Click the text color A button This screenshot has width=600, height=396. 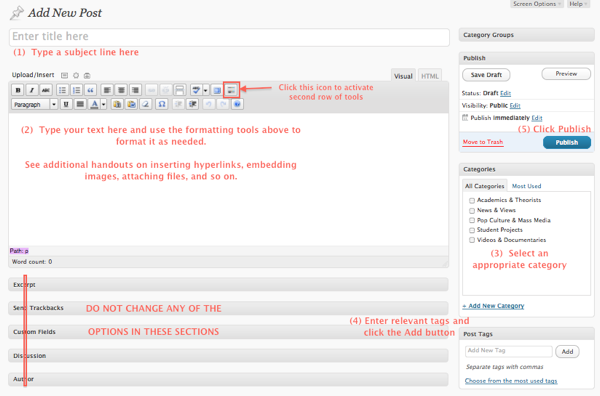tap(94, 104)
